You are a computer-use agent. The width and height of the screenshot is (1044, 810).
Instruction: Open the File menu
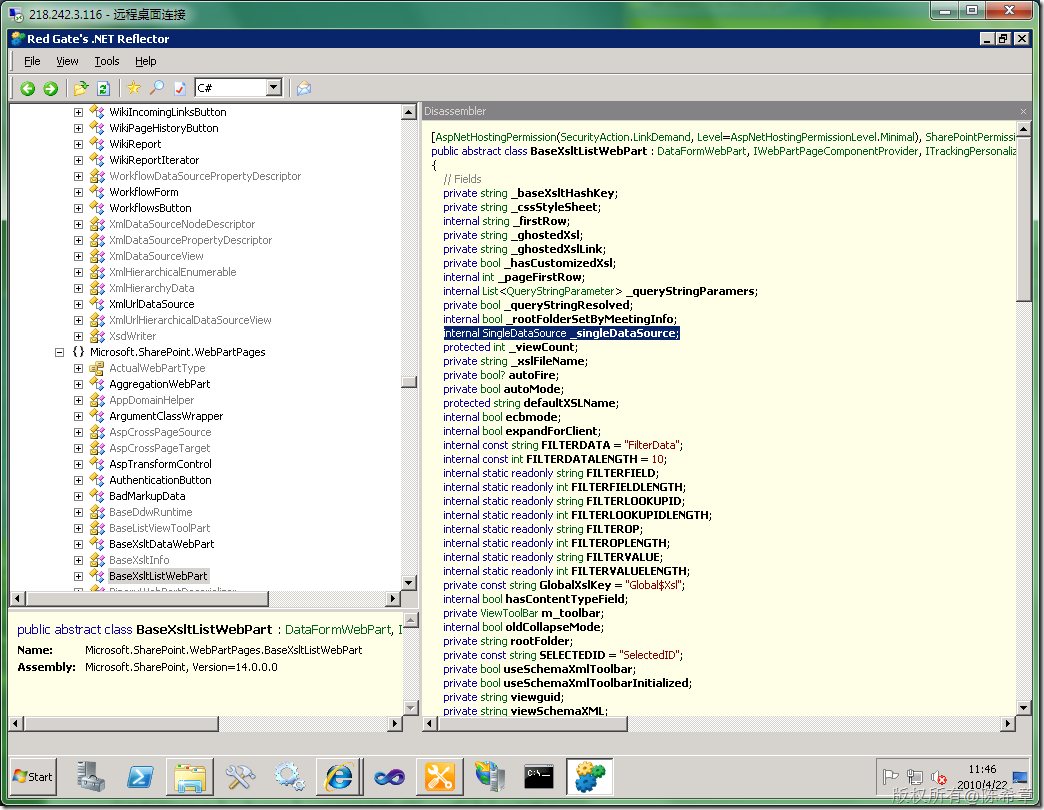(32, 61)
